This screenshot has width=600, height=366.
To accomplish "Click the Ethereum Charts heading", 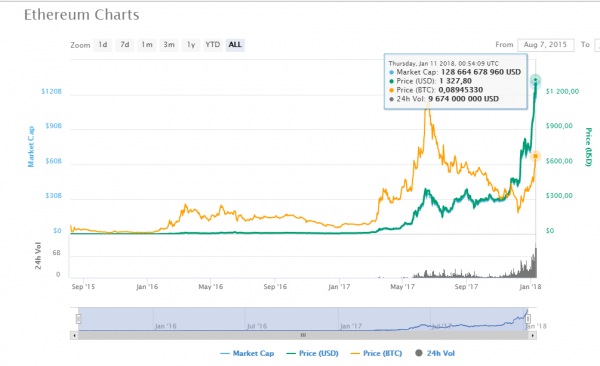I will pyautogui.click(x=82, y=15).
